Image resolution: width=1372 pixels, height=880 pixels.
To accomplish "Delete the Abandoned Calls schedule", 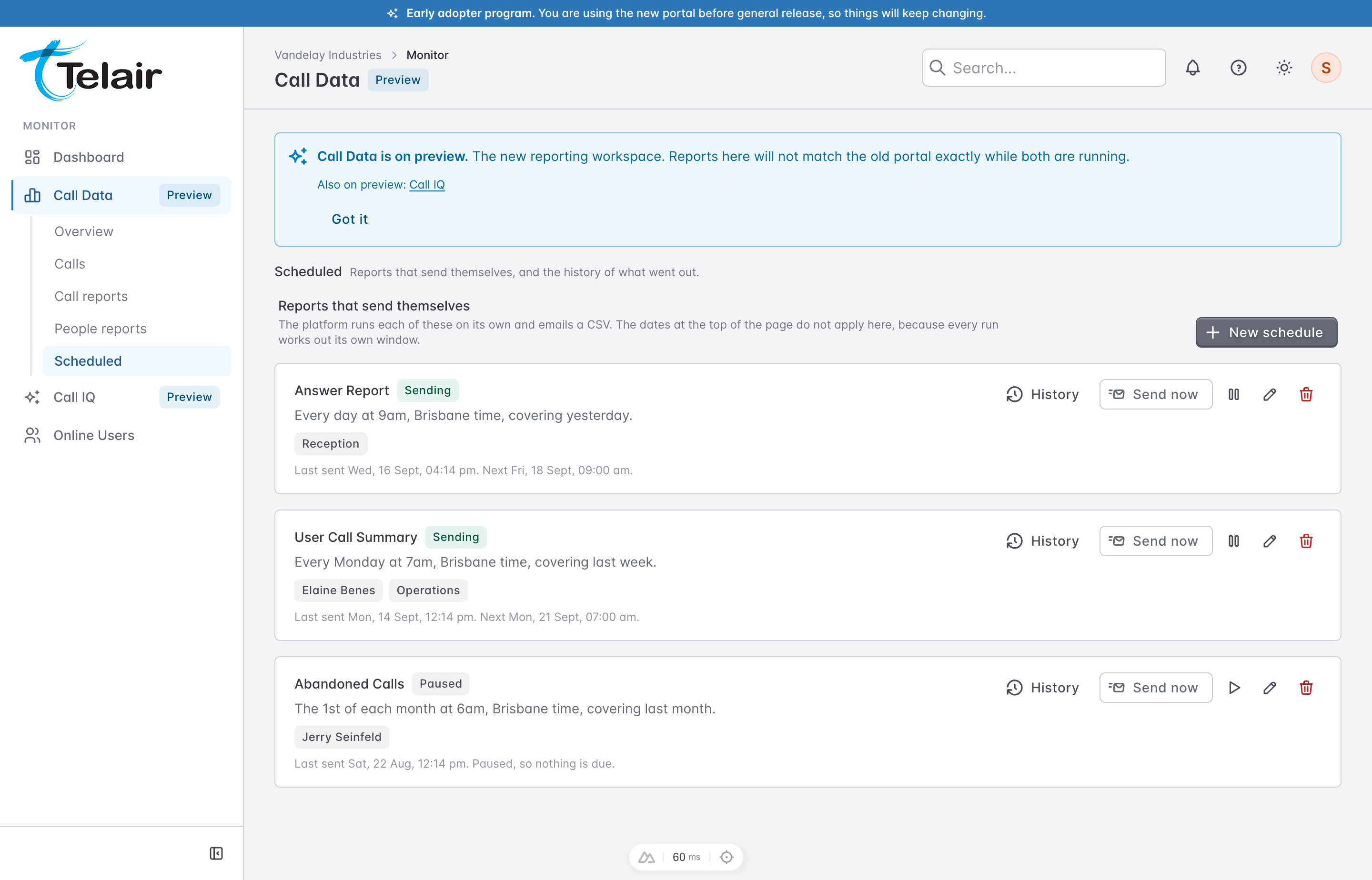I will (1306, 688).
